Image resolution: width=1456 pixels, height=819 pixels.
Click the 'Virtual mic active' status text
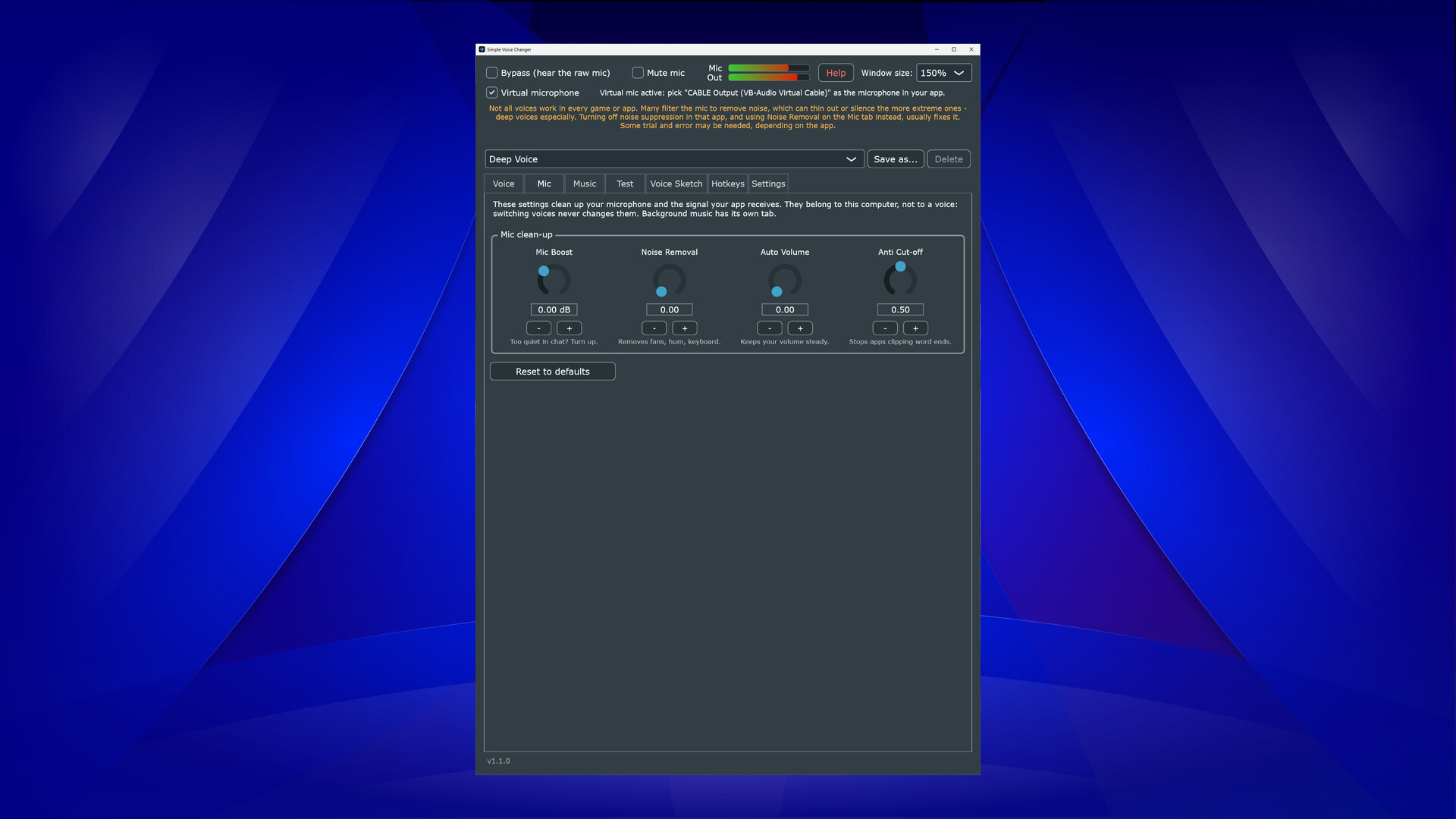pyautogui.click(x=772, y=93)
